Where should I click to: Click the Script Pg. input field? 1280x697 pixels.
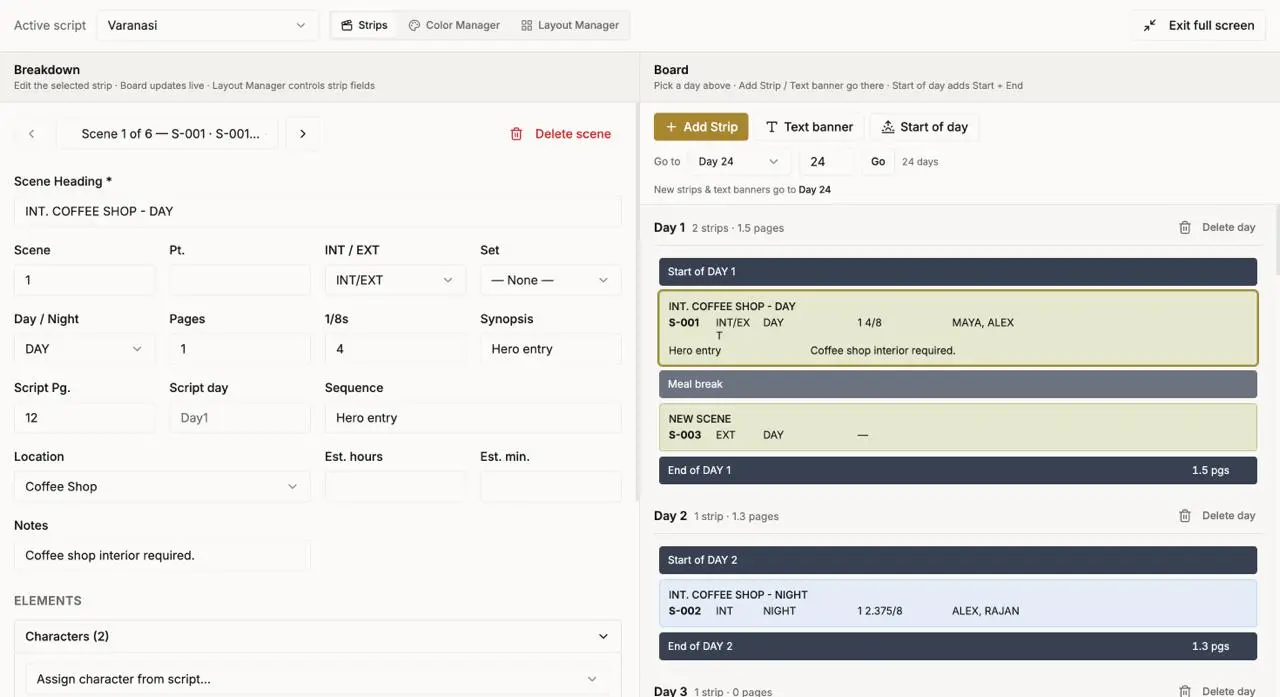[84, 418]
